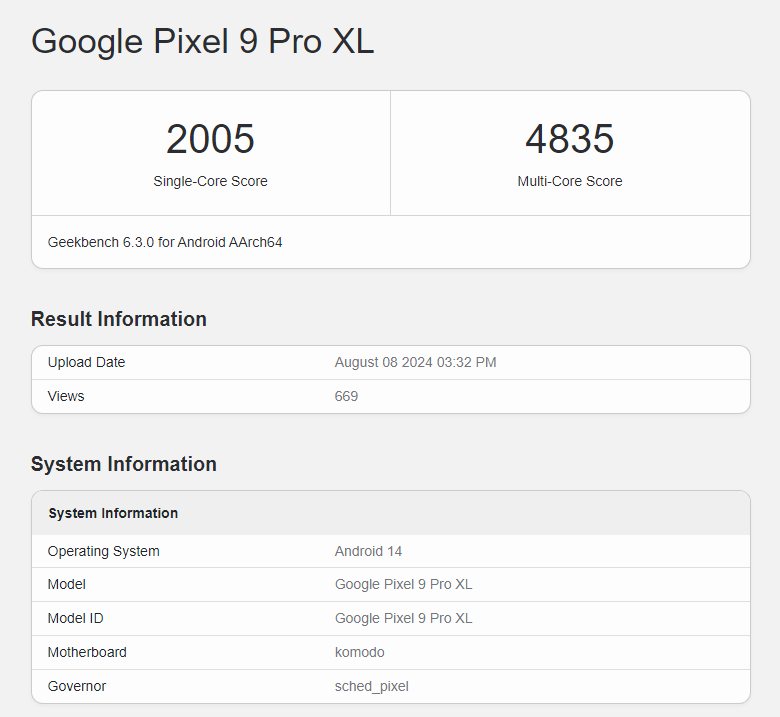Click the Multi-Core Score label

[569, 181]
